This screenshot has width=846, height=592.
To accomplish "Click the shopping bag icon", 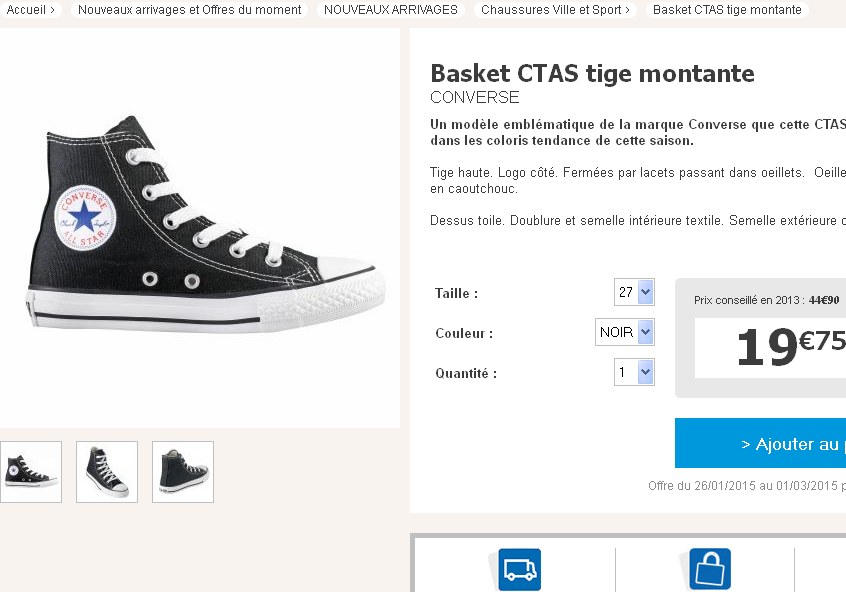I will point(710,569).
